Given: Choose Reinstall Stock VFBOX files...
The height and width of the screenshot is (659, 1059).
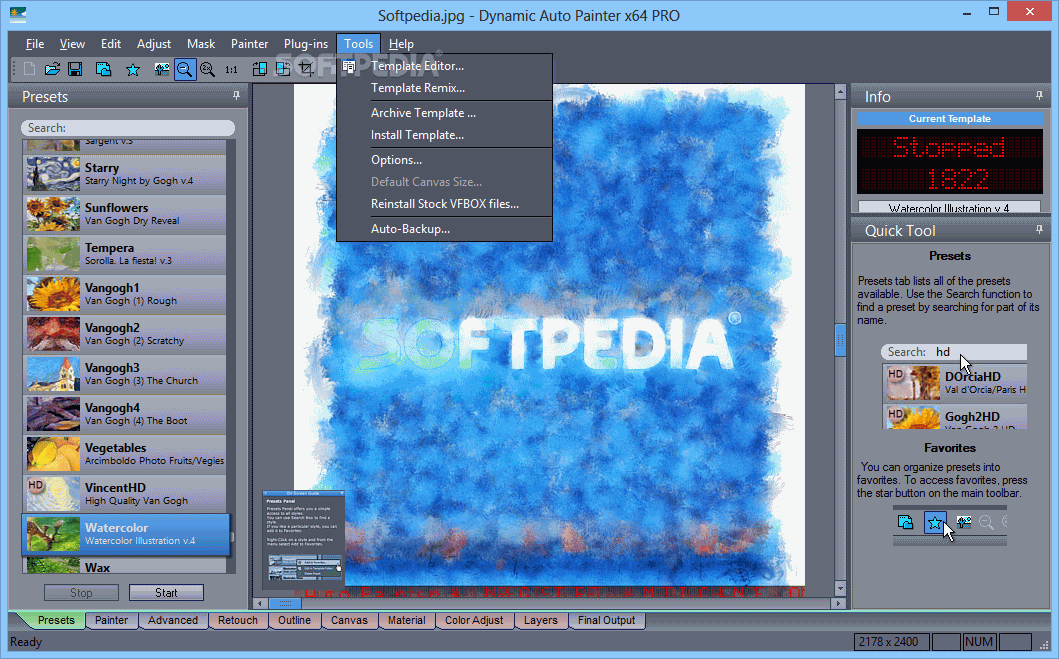Looking at the screenshot, I should pos(444,204).
